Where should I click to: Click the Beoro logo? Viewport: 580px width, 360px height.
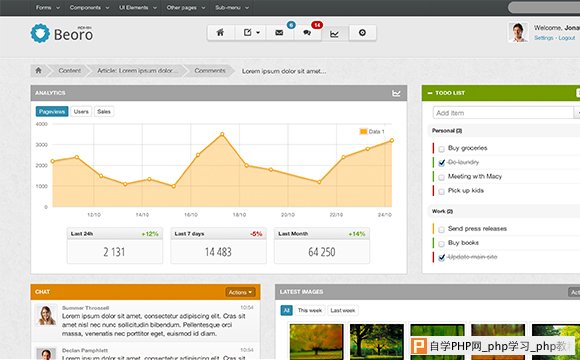coord(62,34)
